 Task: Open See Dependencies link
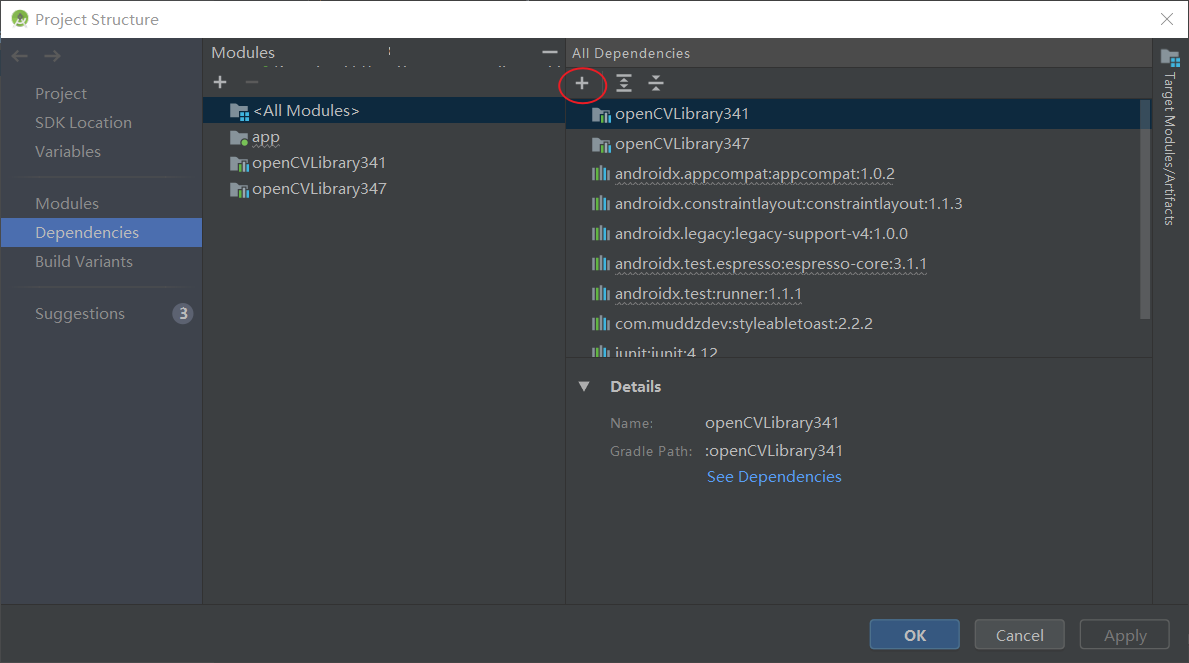pyautogui.click(x=774, y=476)
